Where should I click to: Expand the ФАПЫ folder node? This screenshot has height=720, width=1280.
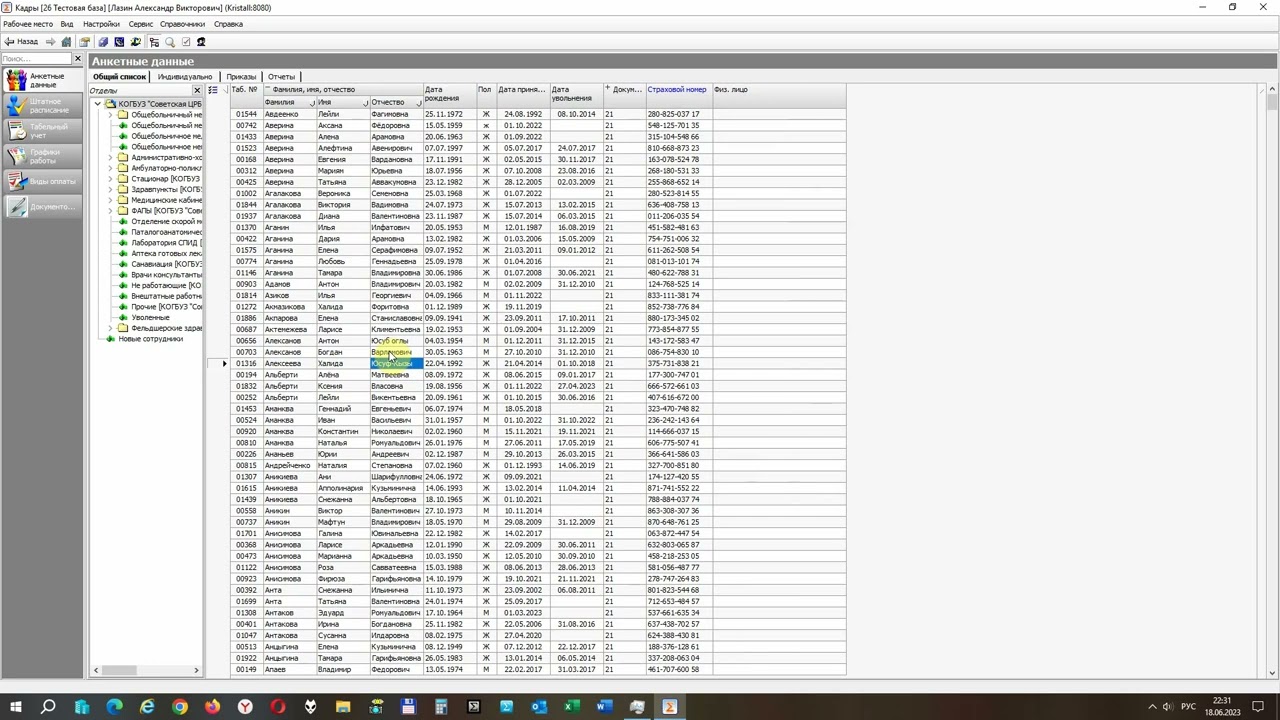pyautogui.click(x=111, y=211)
